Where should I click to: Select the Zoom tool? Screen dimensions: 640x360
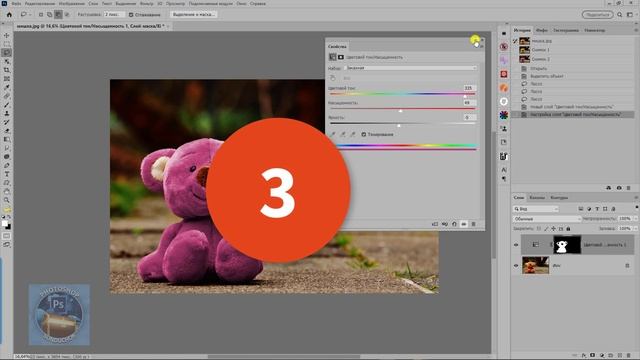tap(7, 200)
